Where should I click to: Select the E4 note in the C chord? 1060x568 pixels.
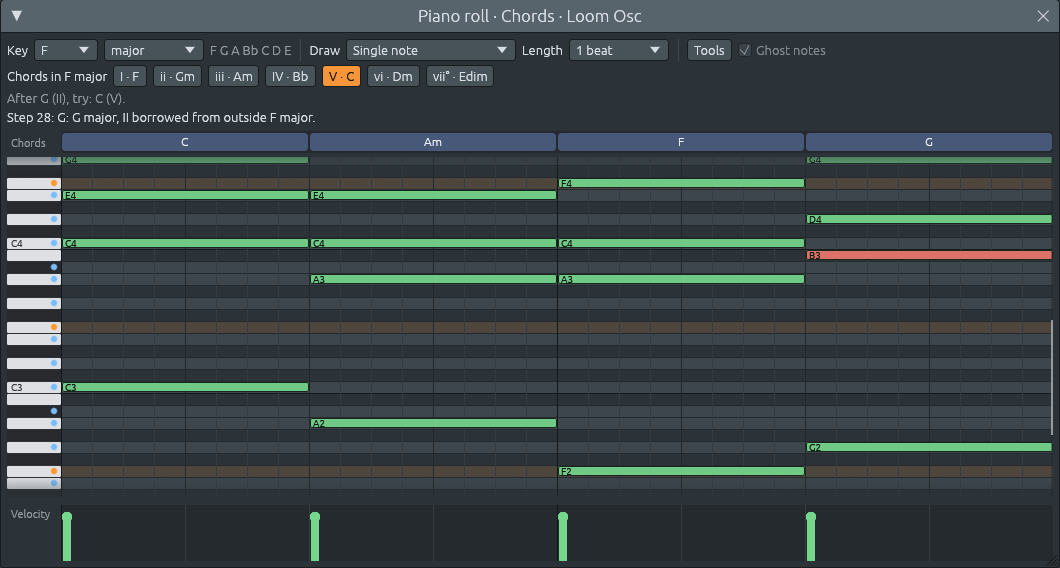(x=185, y=195)
